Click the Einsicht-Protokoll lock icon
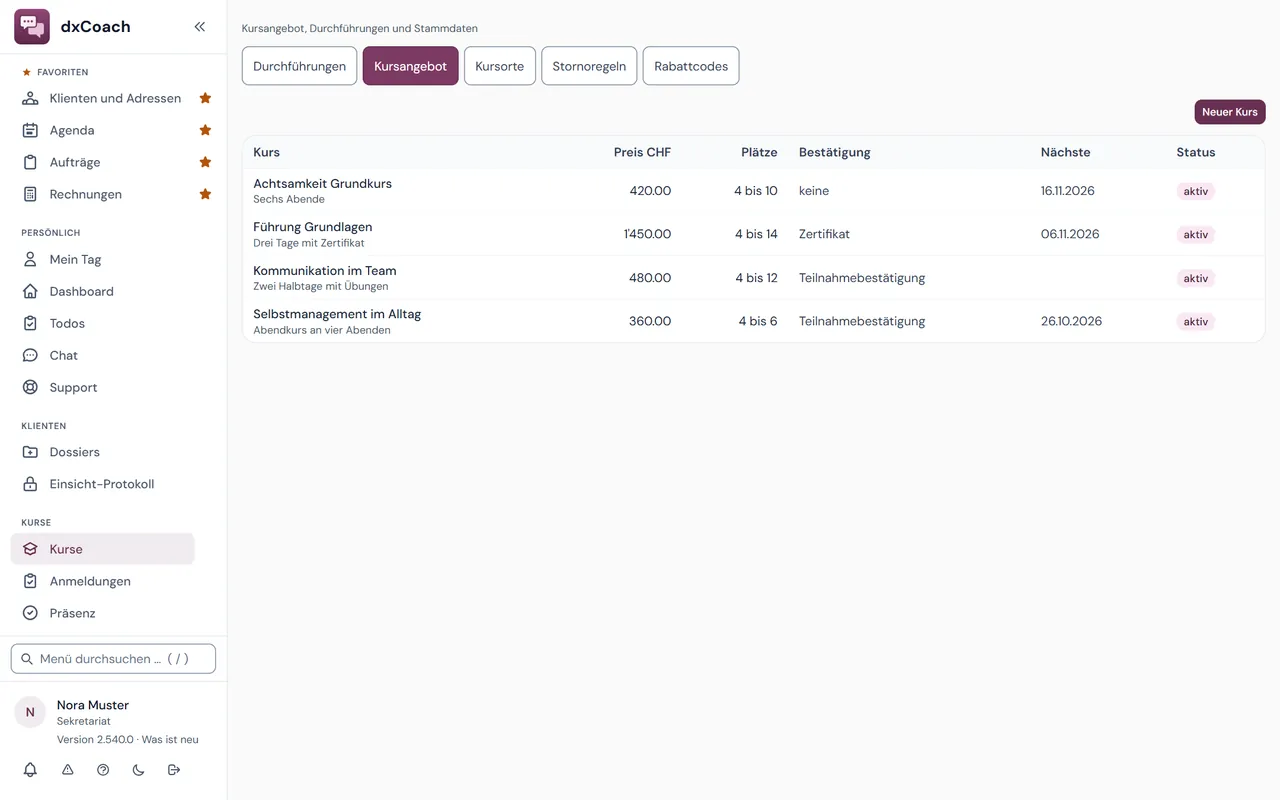Screen dimensions: 1280x800 tap(30, 484)
